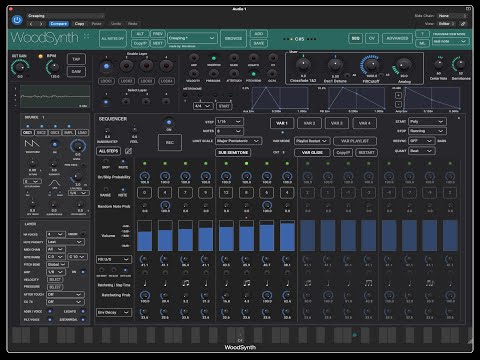Click the dots icon beside WoodSynth logo
The width and height of the screenshot is (480, 360).
(87, 36)
